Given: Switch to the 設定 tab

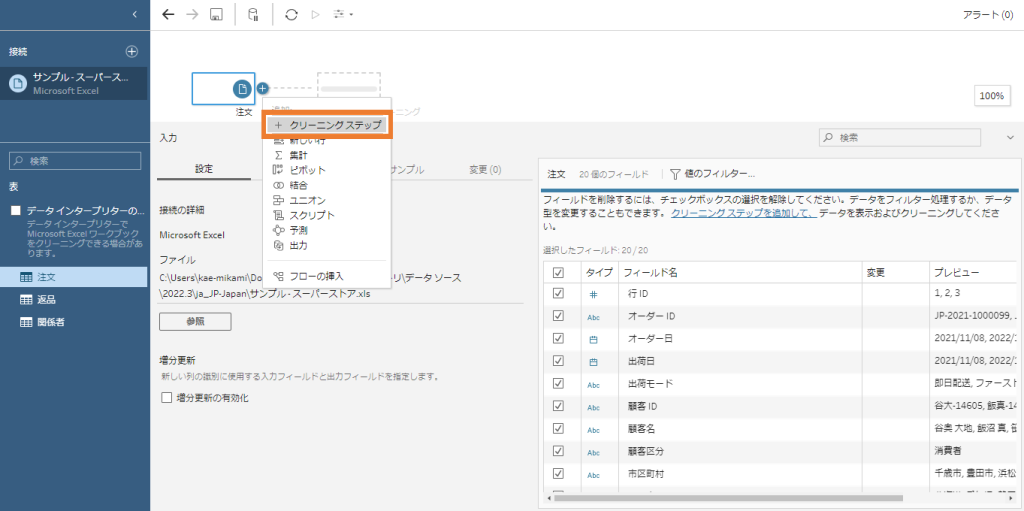Looking at the screenshot, I should pos(204,169).
